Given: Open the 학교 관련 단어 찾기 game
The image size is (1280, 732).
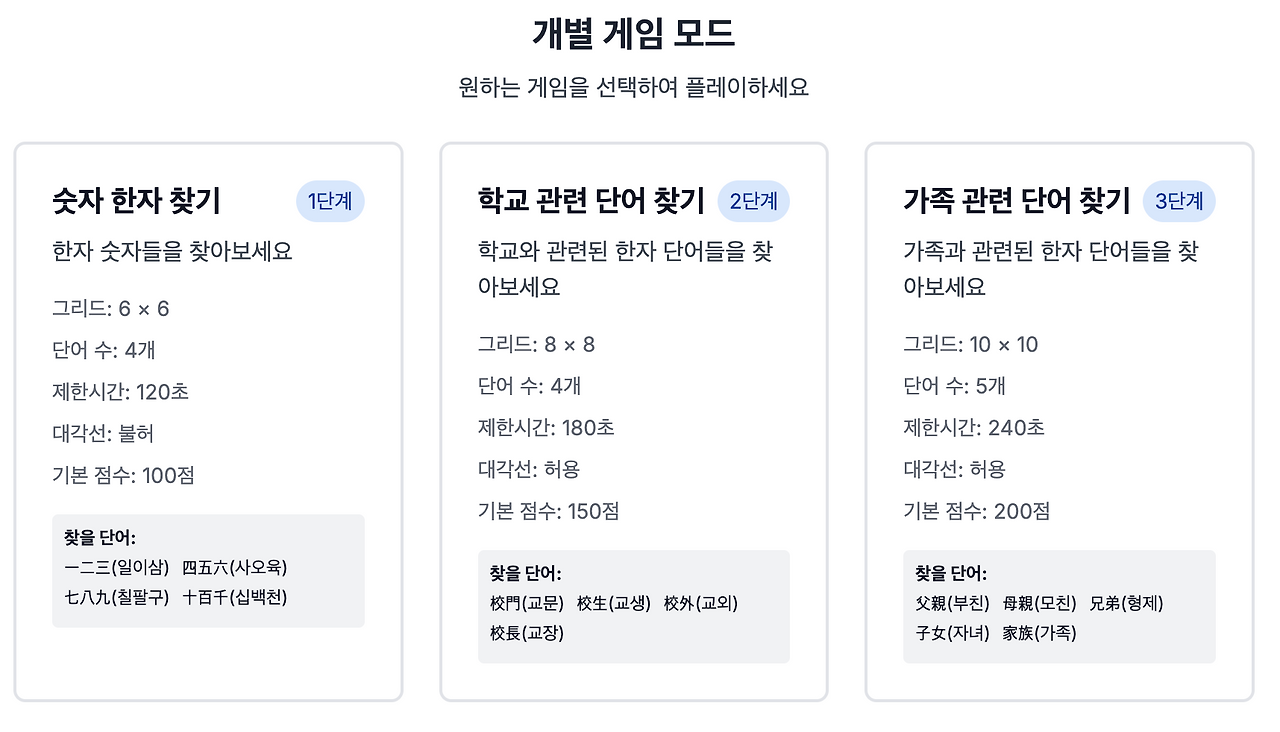Looking at the screenshot, I should 634,420.
